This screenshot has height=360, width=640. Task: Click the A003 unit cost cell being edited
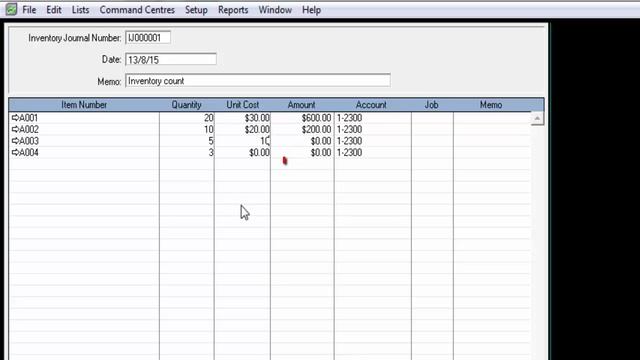[x=242, y=141]
